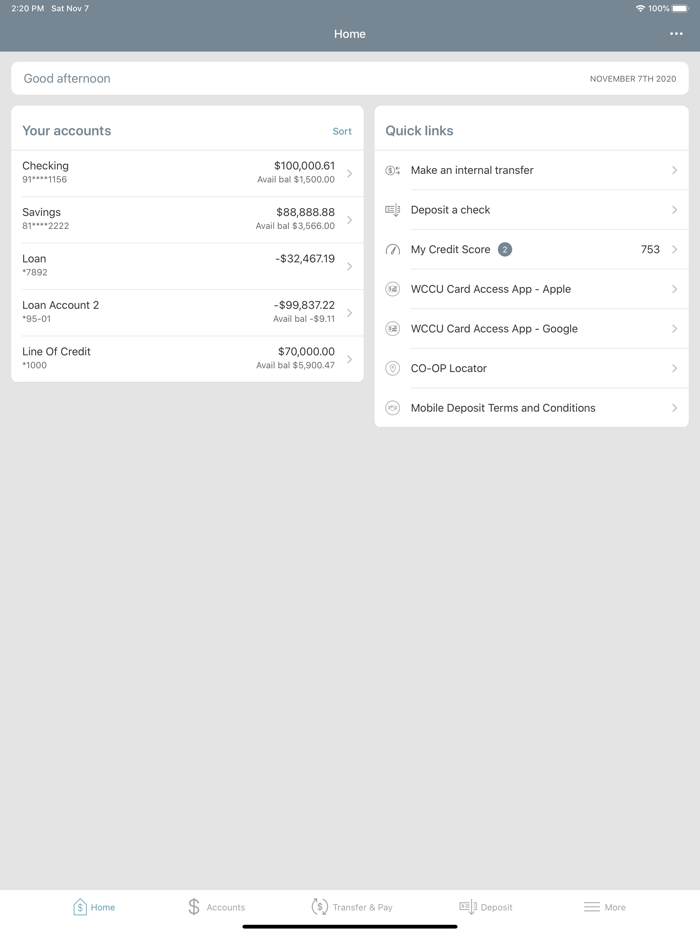Open Line Of Credit details chevron
The image size is (700, 934).
pos(349,359)
